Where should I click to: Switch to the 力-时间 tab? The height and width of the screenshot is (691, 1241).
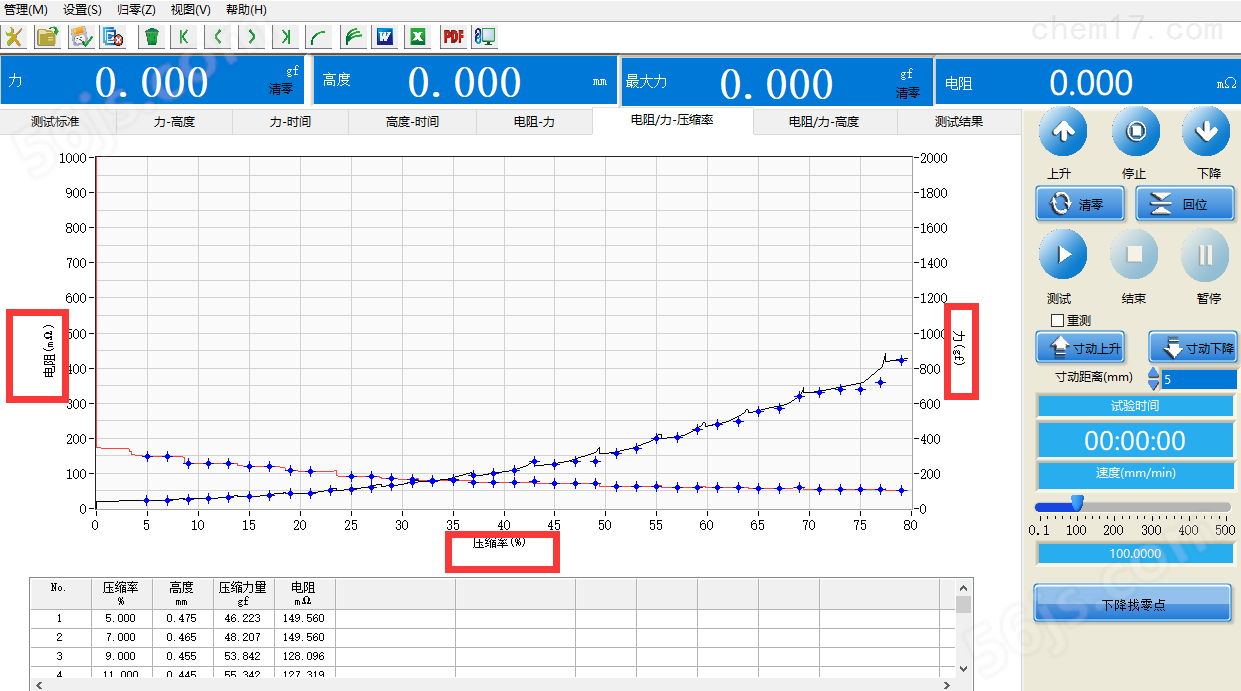coord(290,122)
